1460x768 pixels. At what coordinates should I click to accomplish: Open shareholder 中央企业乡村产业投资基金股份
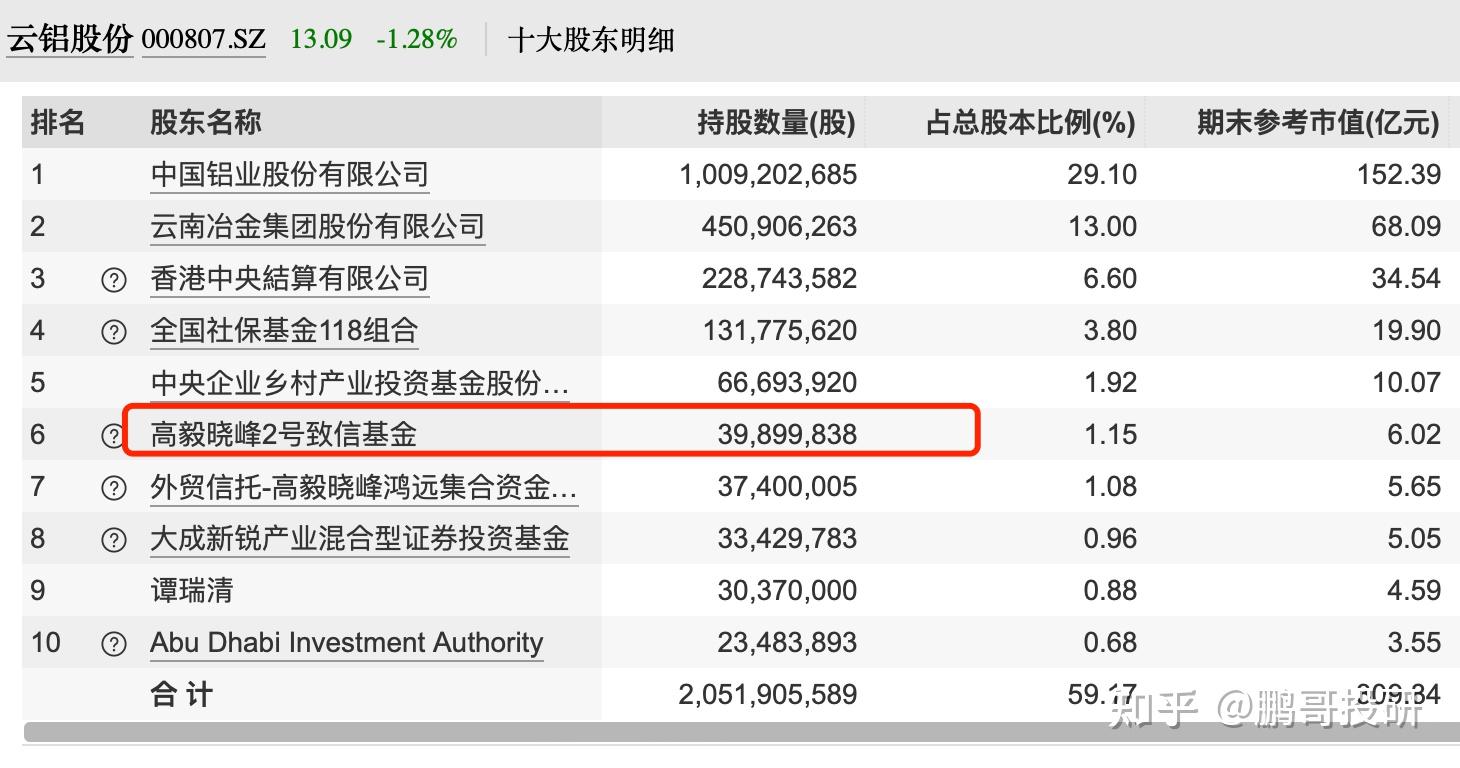pos(360,383)
